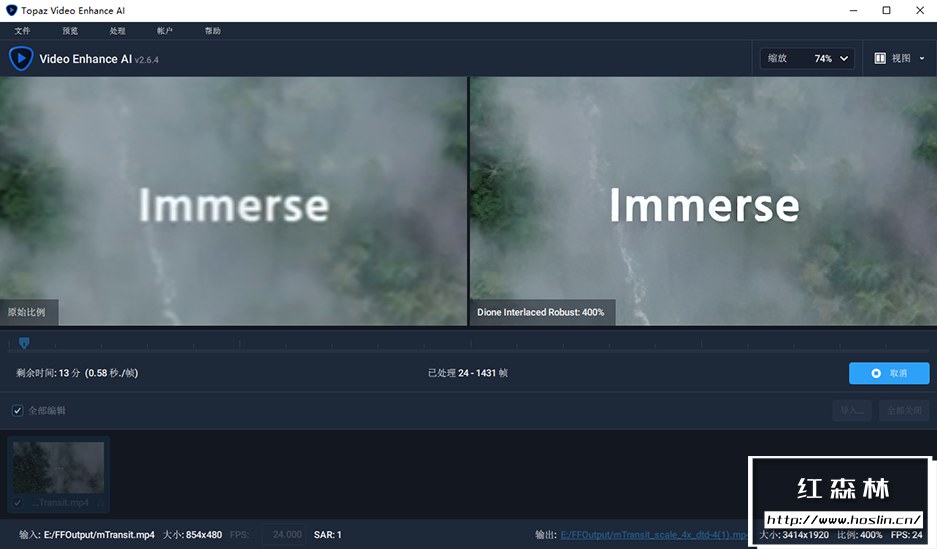This screenshot has width=937, height=549.
Task: Toggle the checkmark on Transit.mp4 thumbnail
Action: [x=17, y=503]
